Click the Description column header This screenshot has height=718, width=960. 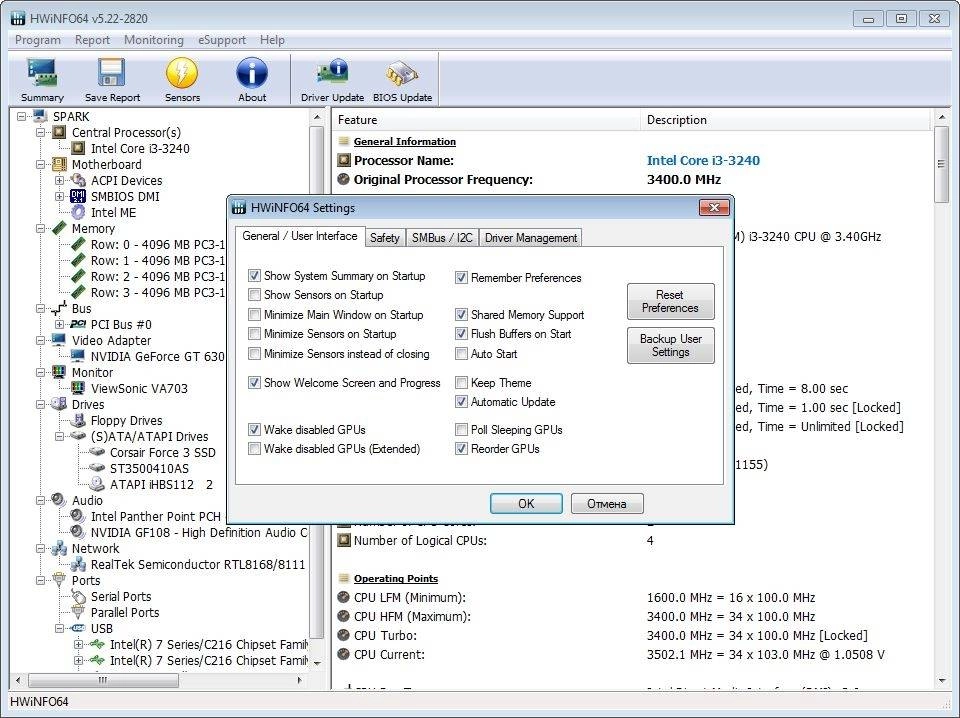(785, 120)
